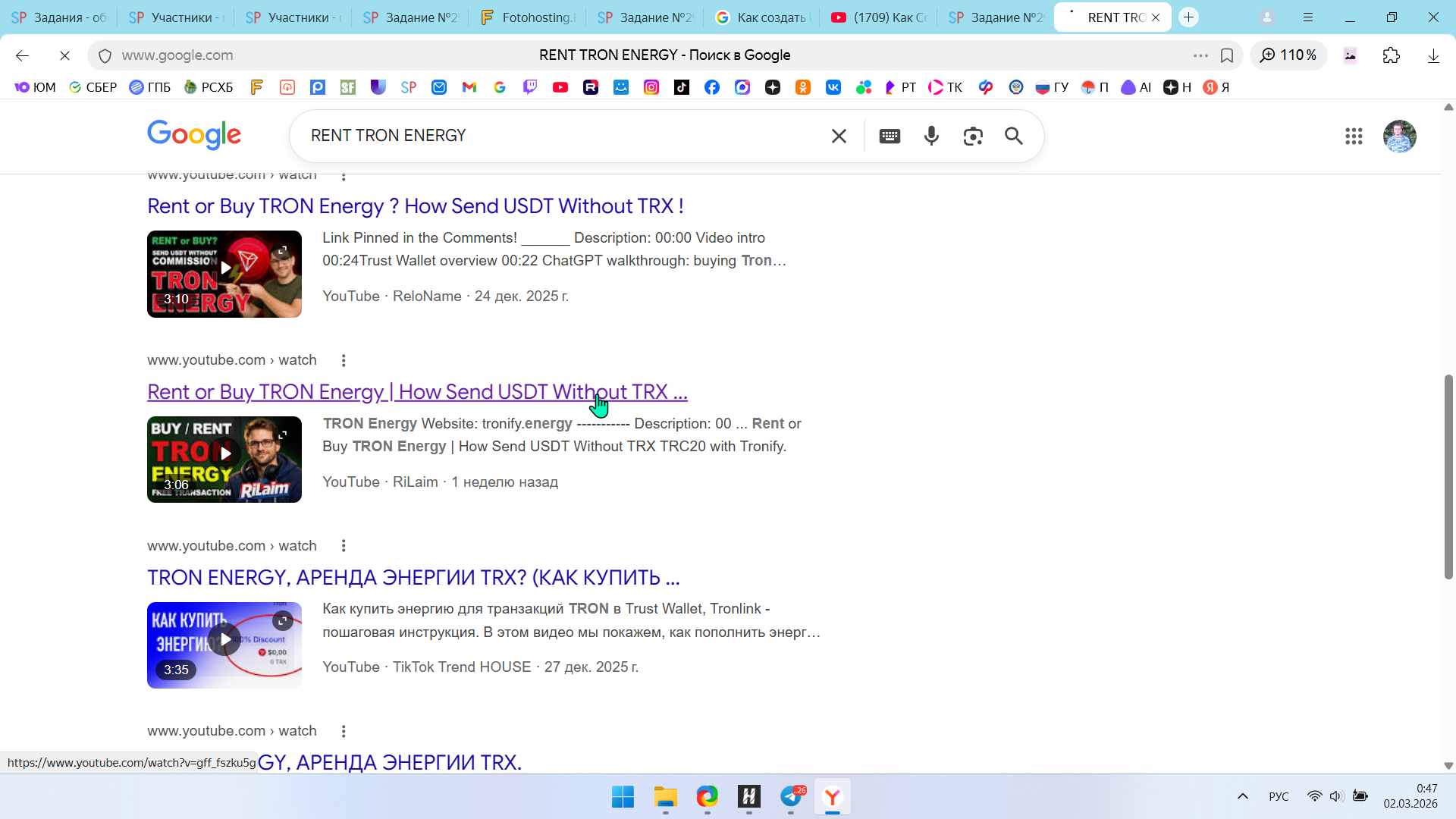The height and width of the screenshot is (819, 1456).
Task: Open Google Lens image search icon
Action: 973,136
